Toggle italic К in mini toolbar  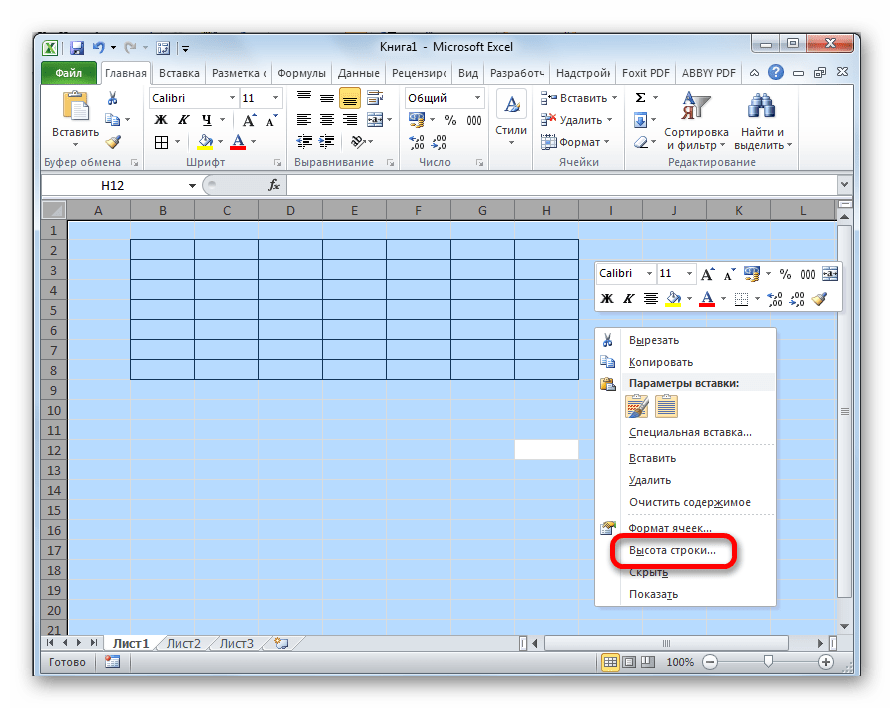click(629, 298)
